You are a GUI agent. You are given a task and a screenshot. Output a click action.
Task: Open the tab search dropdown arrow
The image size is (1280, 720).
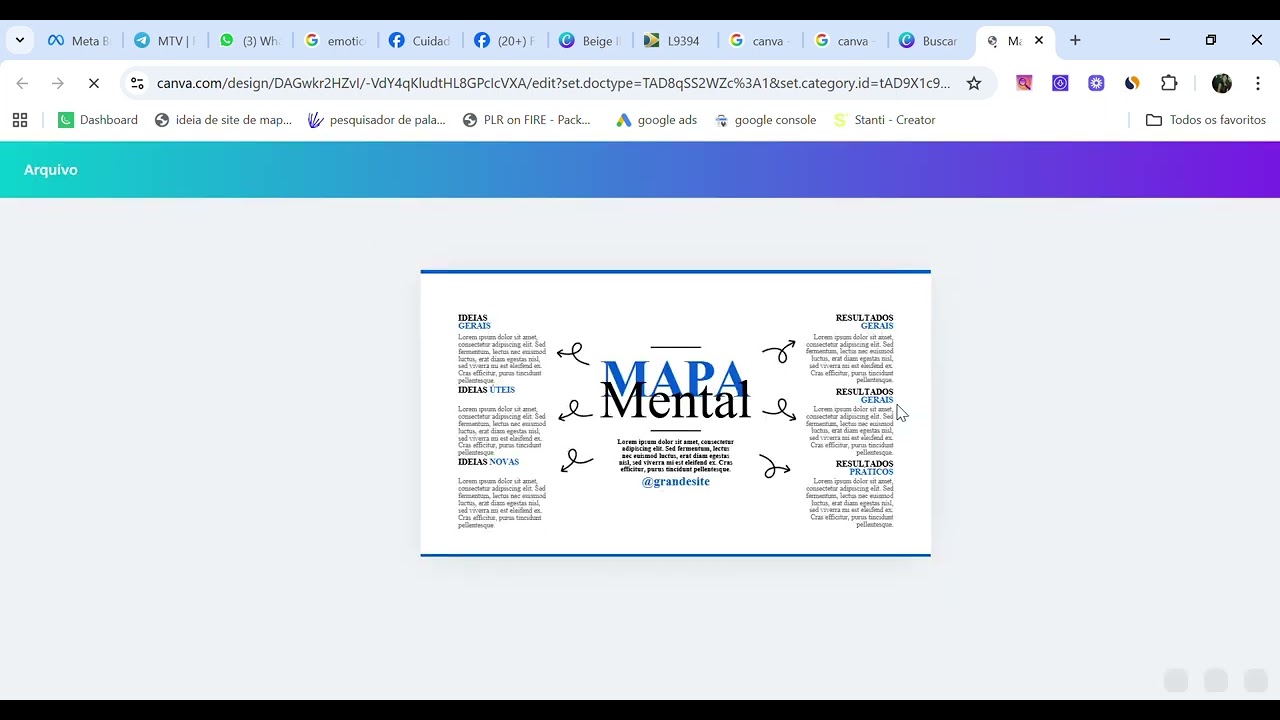pyautogui.click(x=20, y=41)
